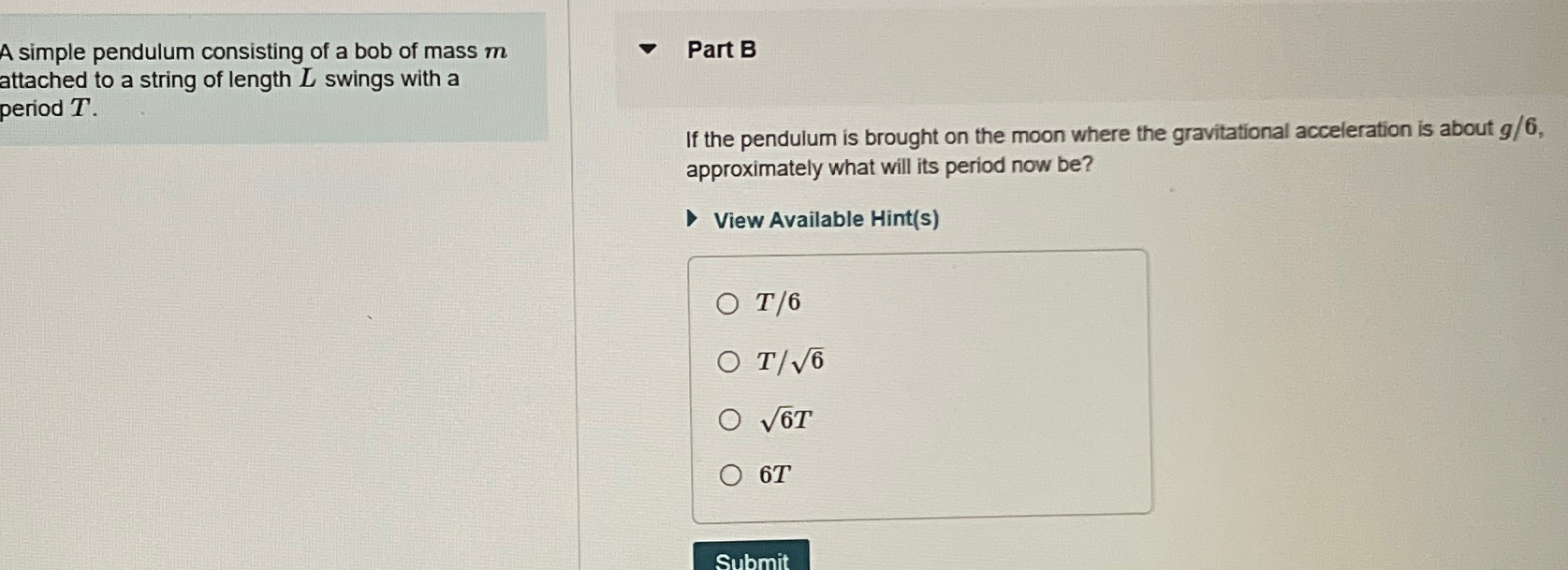Screen dimensions: 1568x570
Task: Click the radio circle next to 6T
Action: [x=729, y=475]
